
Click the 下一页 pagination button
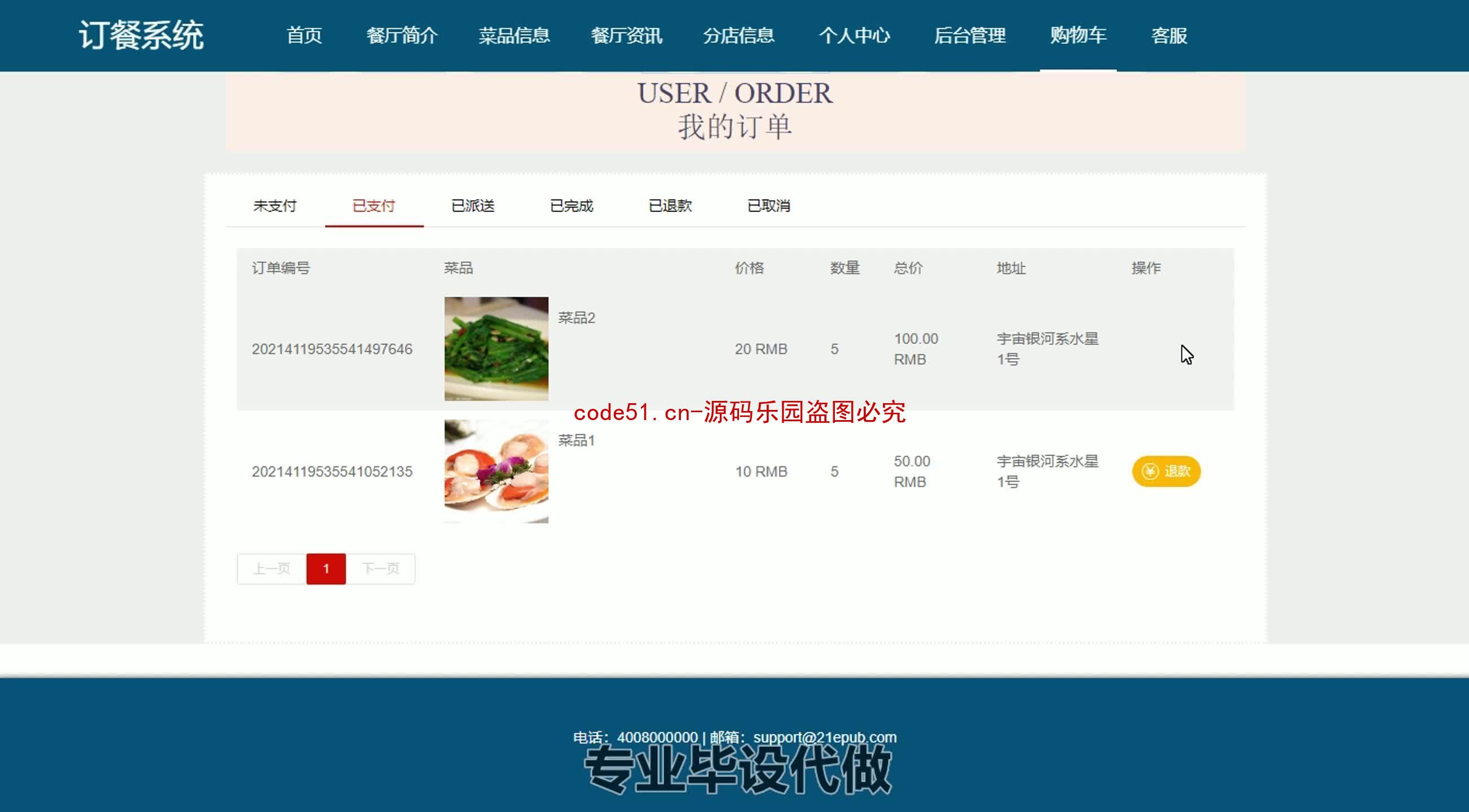(x=381, y=568)
